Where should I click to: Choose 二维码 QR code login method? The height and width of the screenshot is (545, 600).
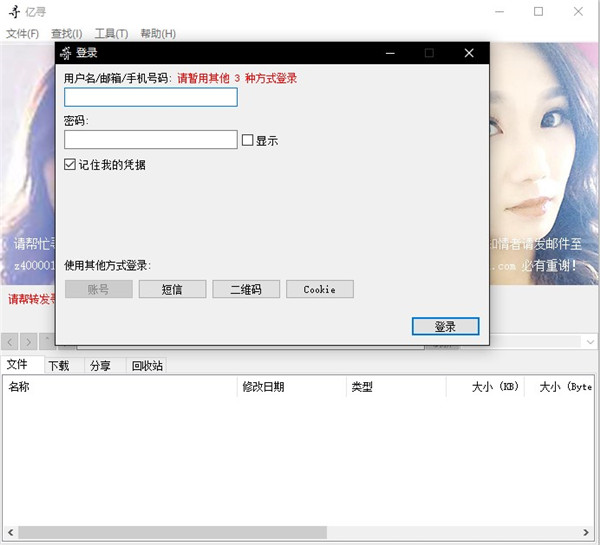tap(245, 289)
